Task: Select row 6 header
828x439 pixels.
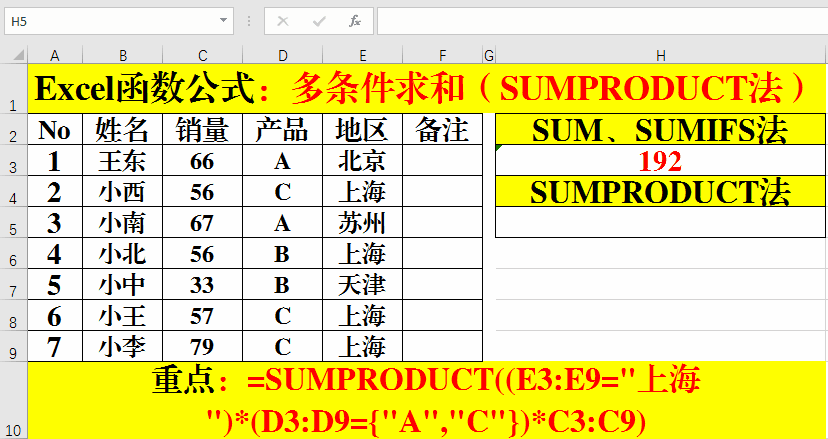Action: [x=14, y=253]
